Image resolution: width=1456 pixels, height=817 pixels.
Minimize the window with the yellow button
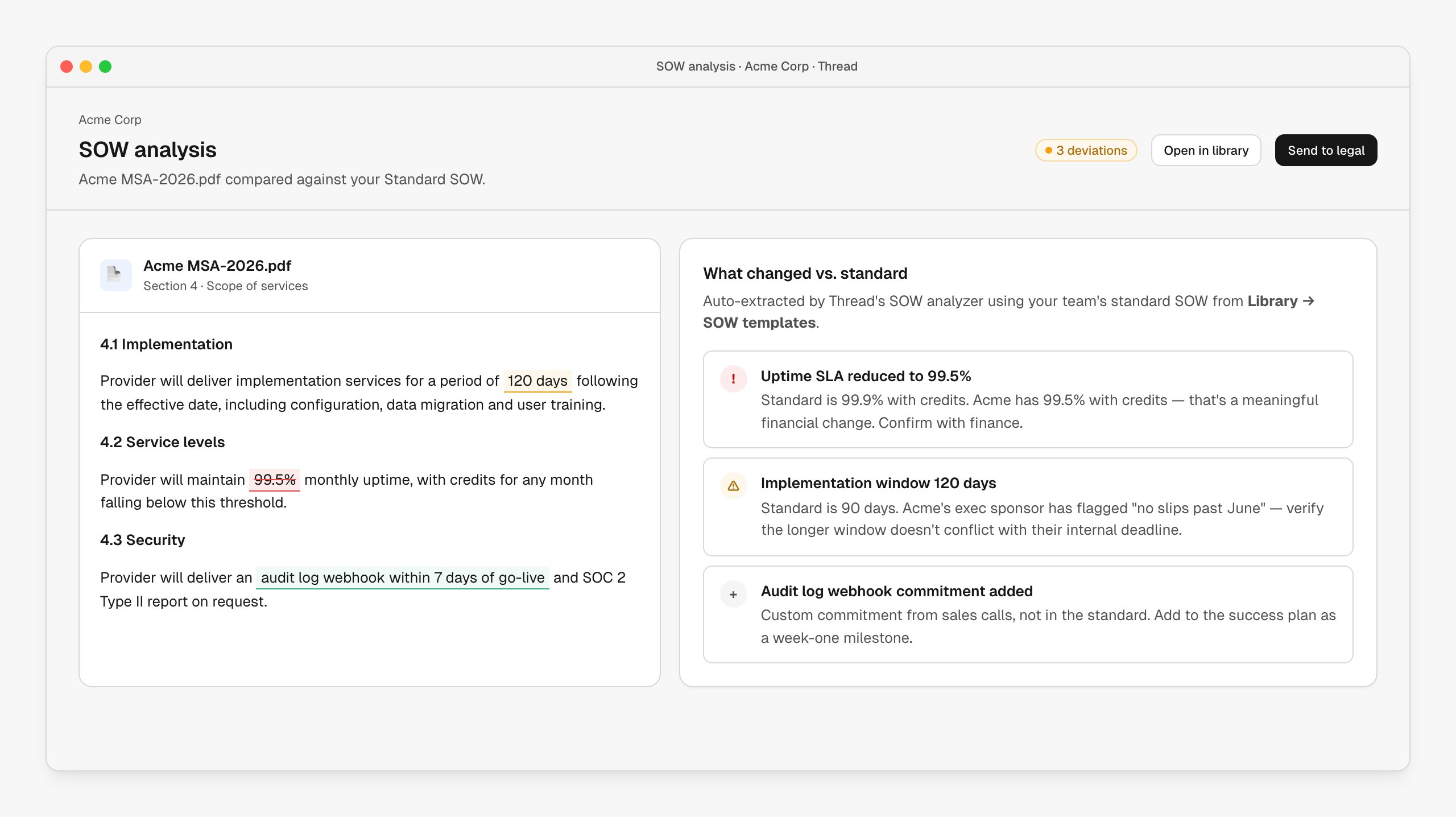pos(86,67)
